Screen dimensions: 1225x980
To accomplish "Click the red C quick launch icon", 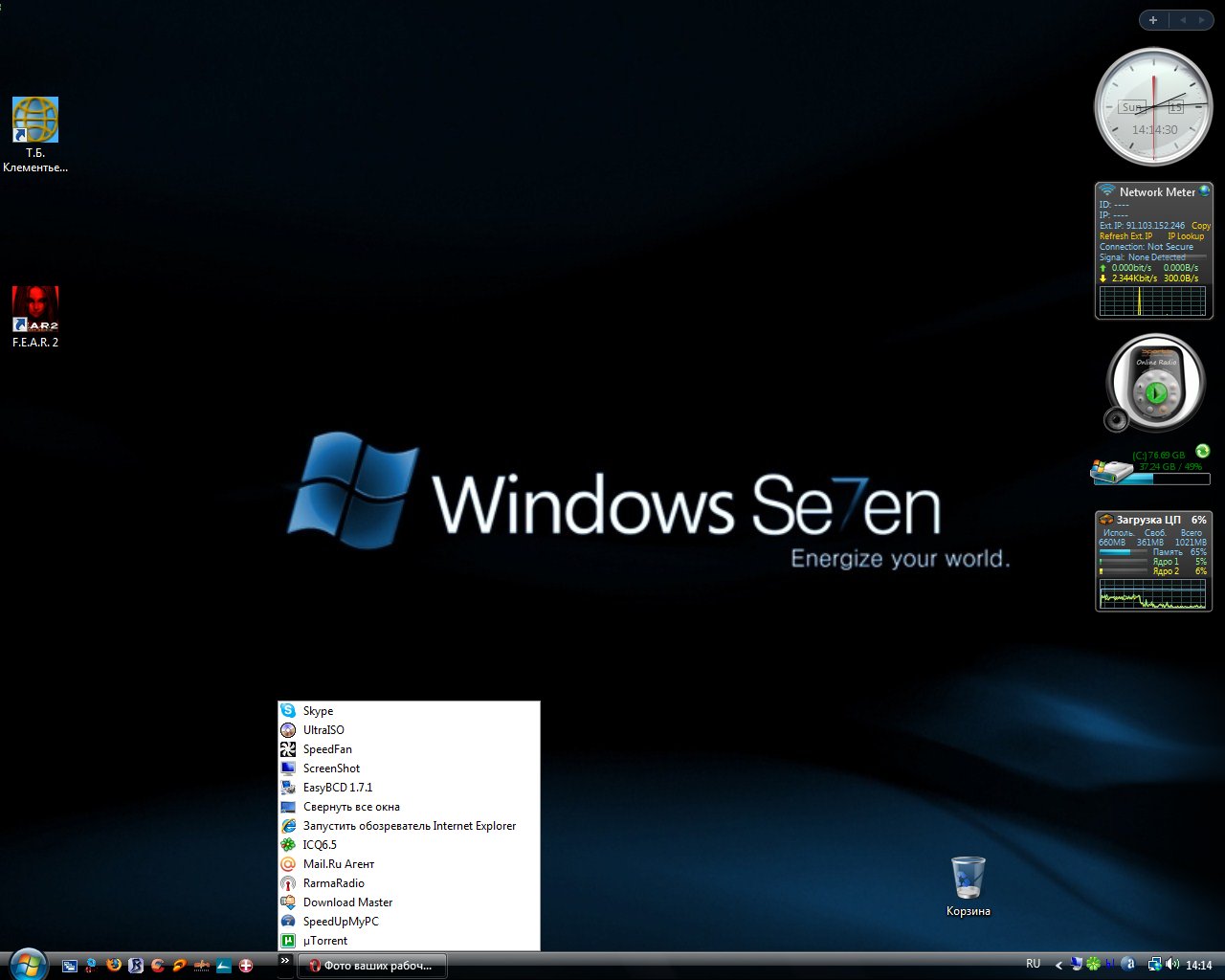I will click(x=158, y=966).
